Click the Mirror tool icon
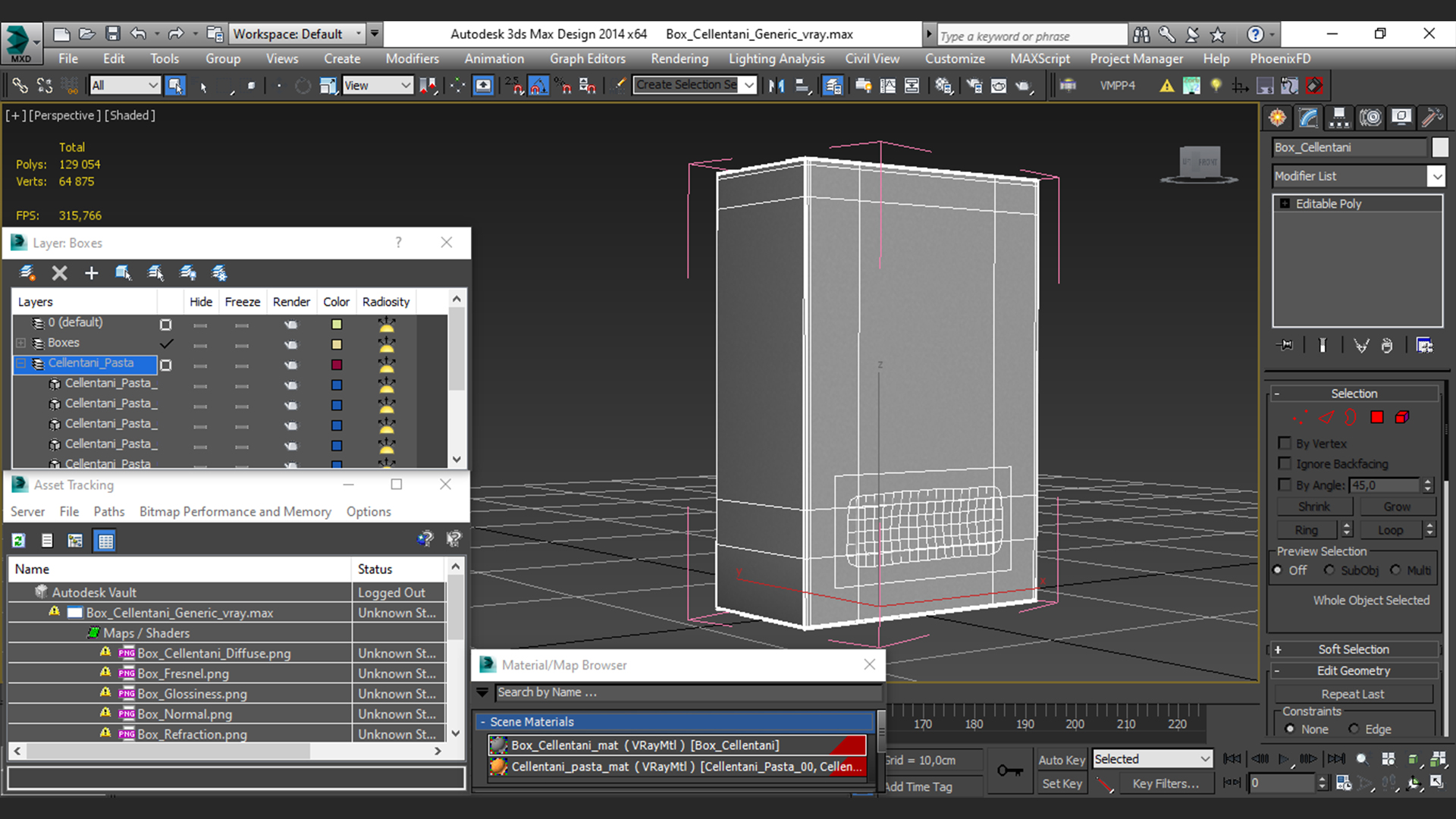Viewport: 1456px width, 819px height. (x=777, y=86)
